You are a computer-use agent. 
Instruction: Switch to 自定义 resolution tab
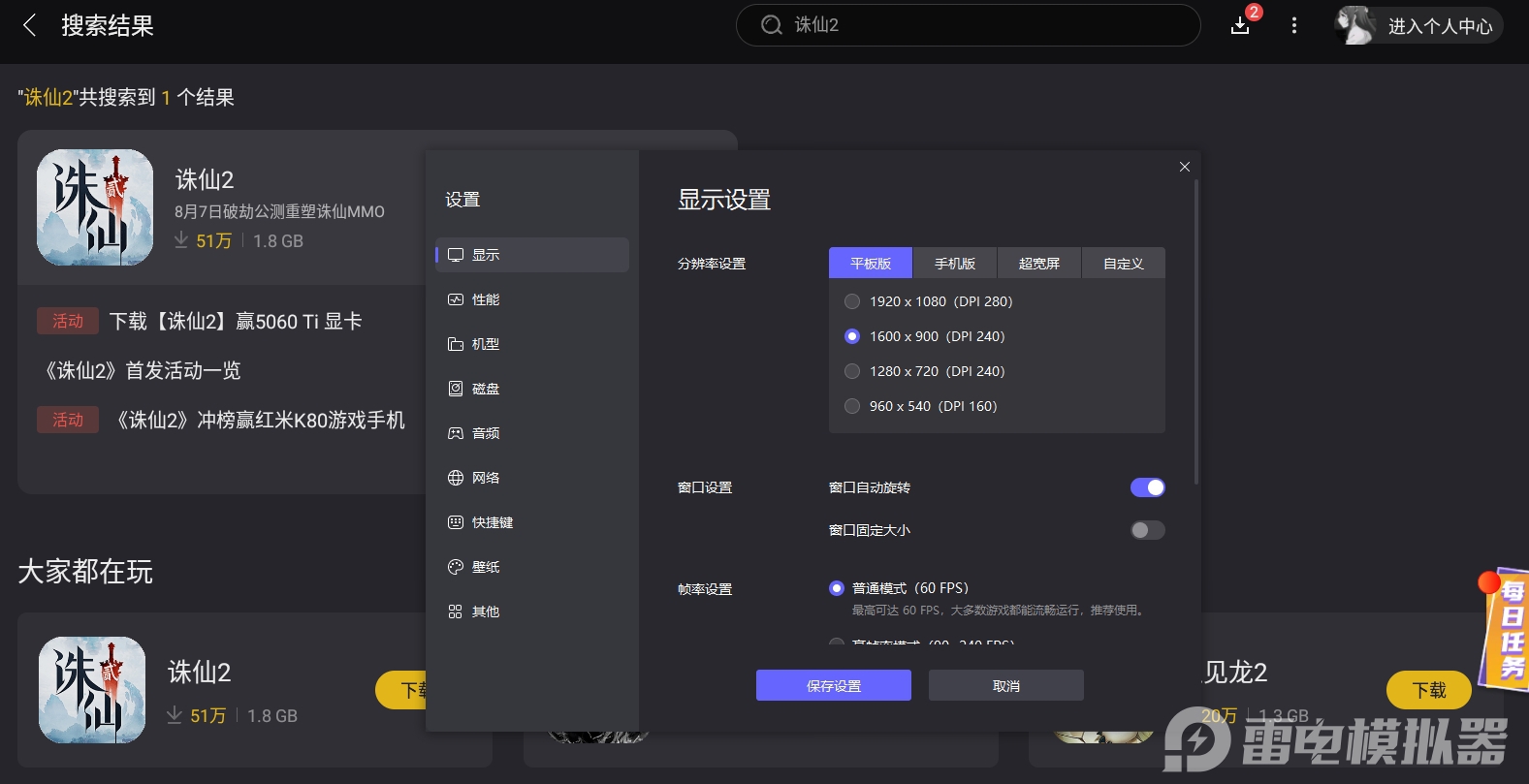1124,264
